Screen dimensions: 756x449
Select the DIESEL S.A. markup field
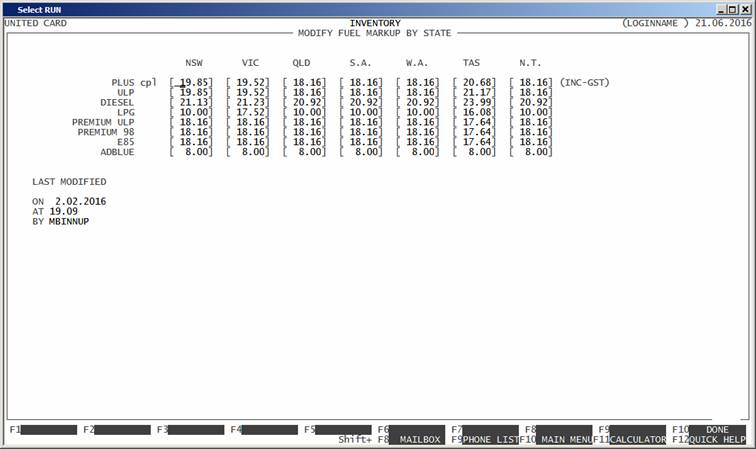(361, 102)
